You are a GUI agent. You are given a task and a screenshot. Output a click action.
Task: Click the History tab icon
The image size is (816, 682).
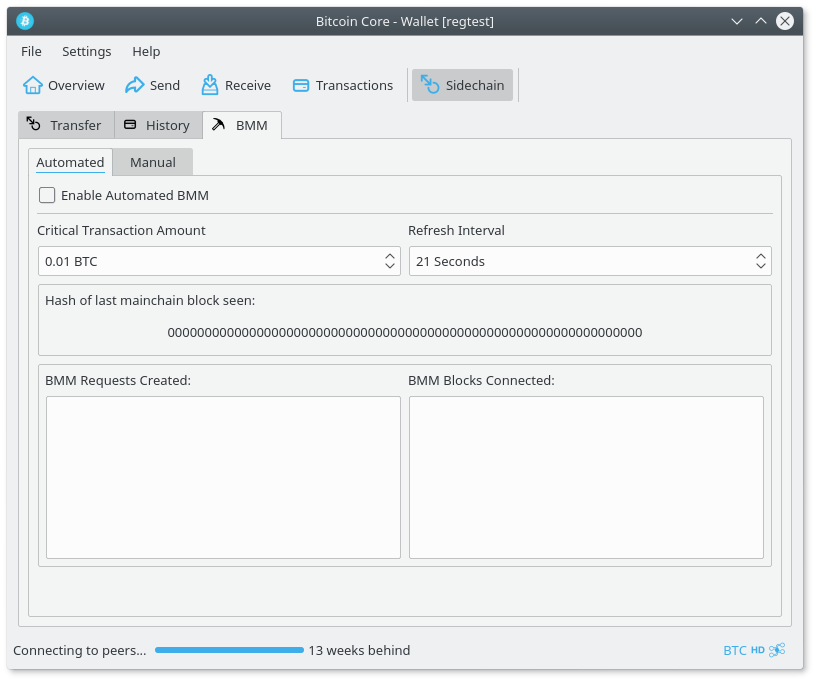coord(130,124)
